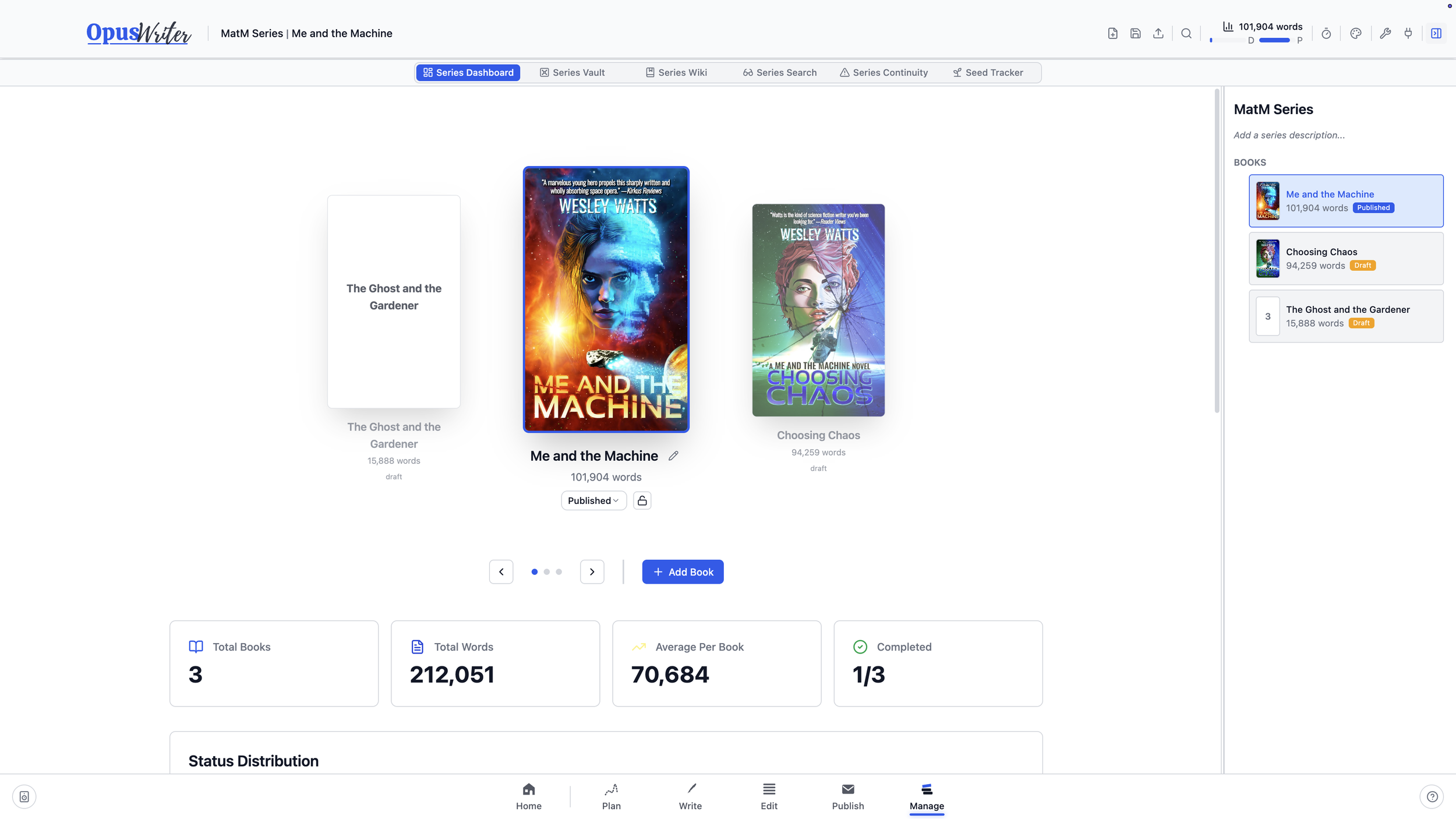Open the Seed Tracker tab
Image resolution: width=1456 pixels, height=819 pixels.
988,72
